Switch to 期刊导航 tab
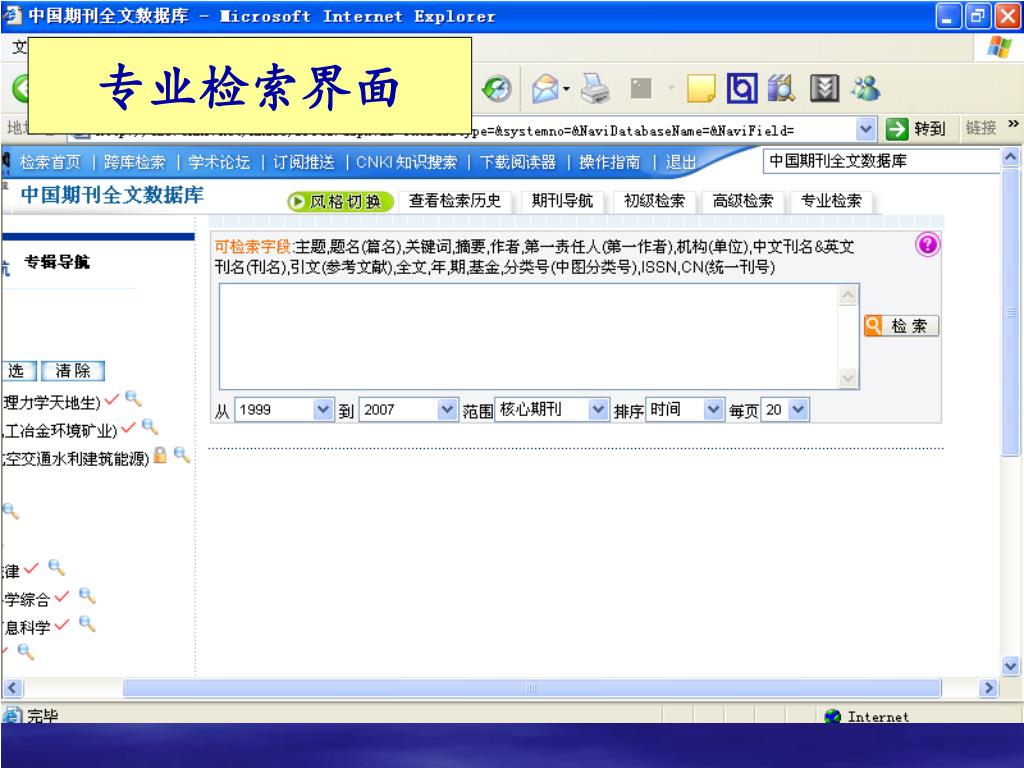This screenshot has height=768, width=1024. 562,200
